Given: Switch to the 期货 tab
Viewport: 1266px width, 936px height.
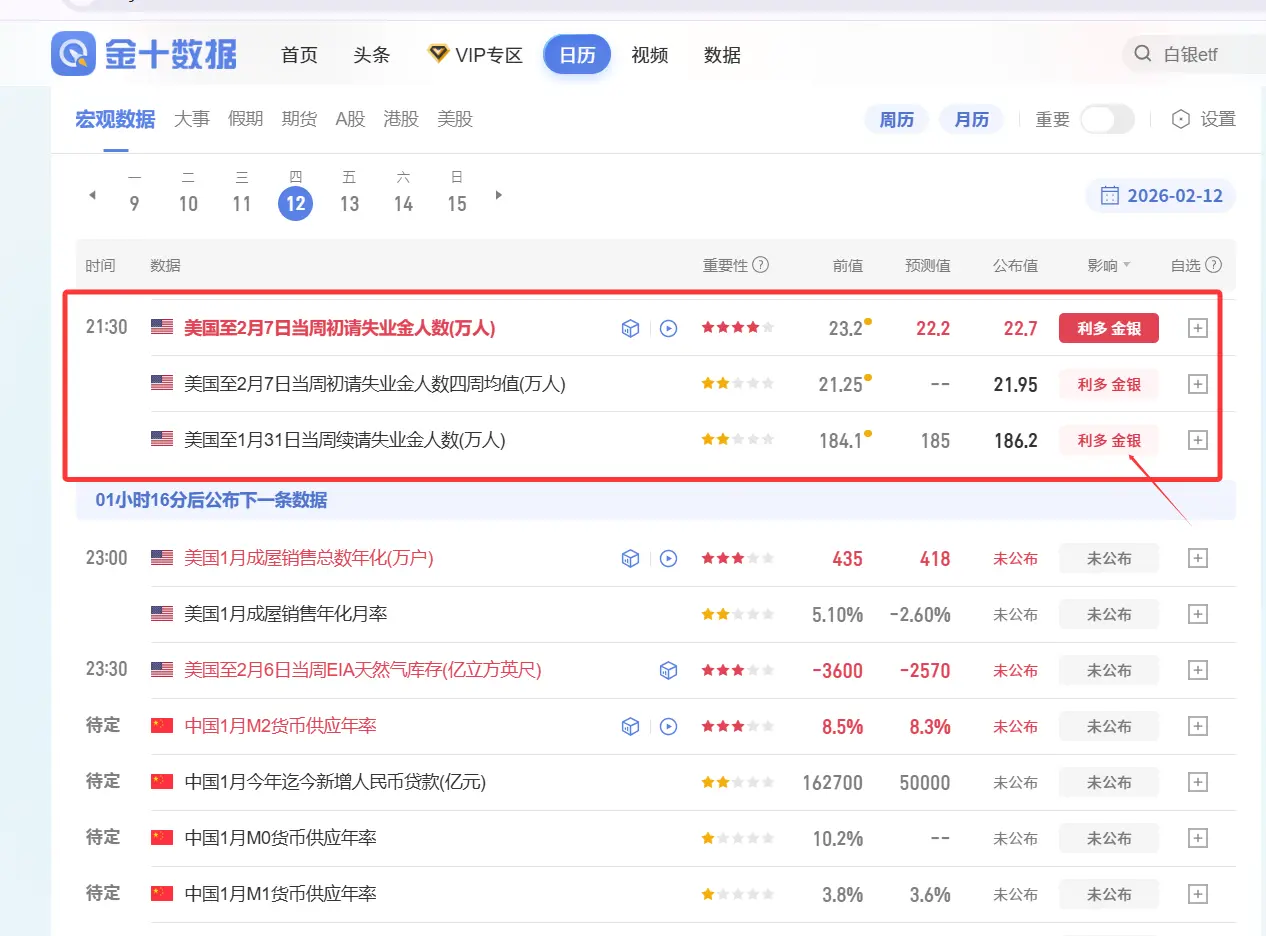Looking at the screenshot, I should pyautogui.click(x=299, y=119).
